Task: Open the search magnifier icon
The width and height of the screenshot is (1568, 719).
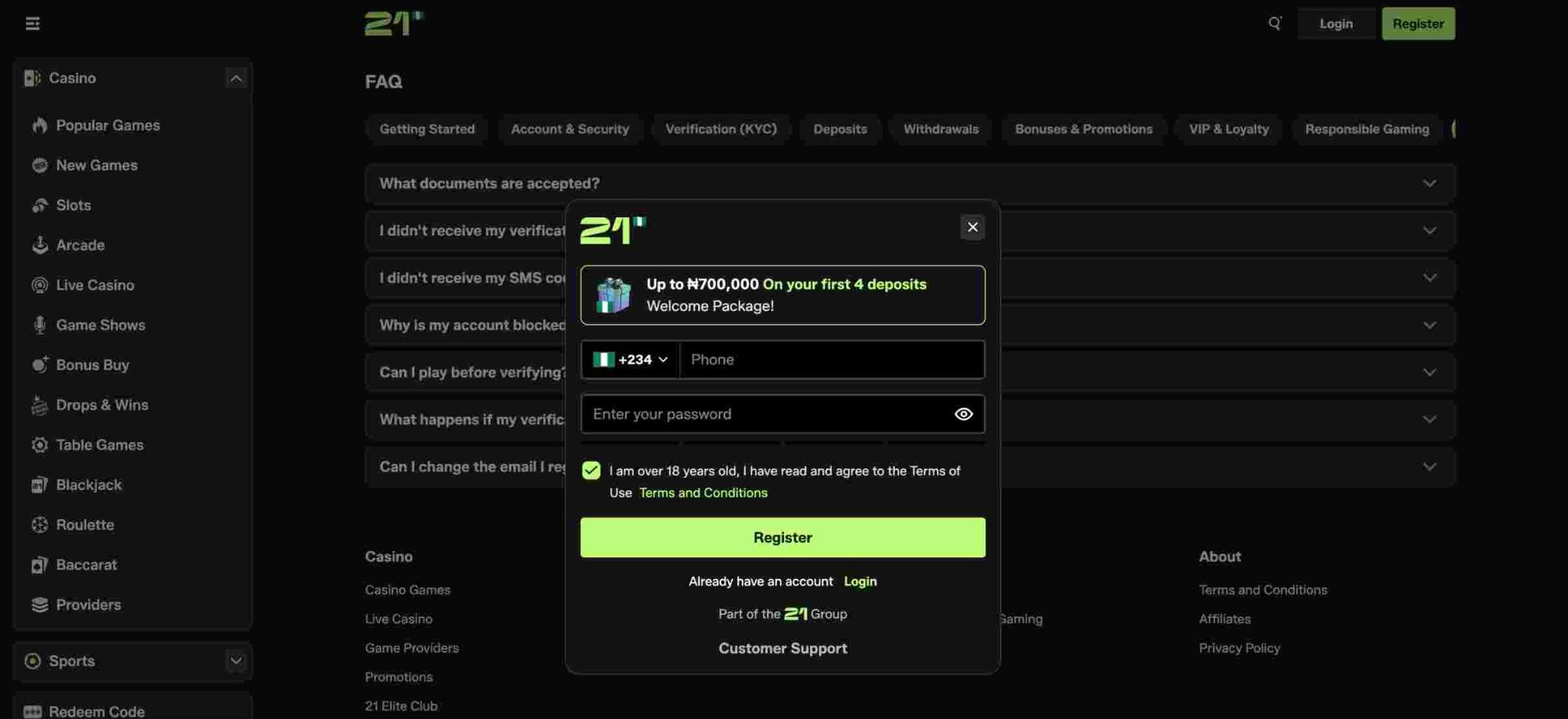Action: click(x=1275, y=23)
